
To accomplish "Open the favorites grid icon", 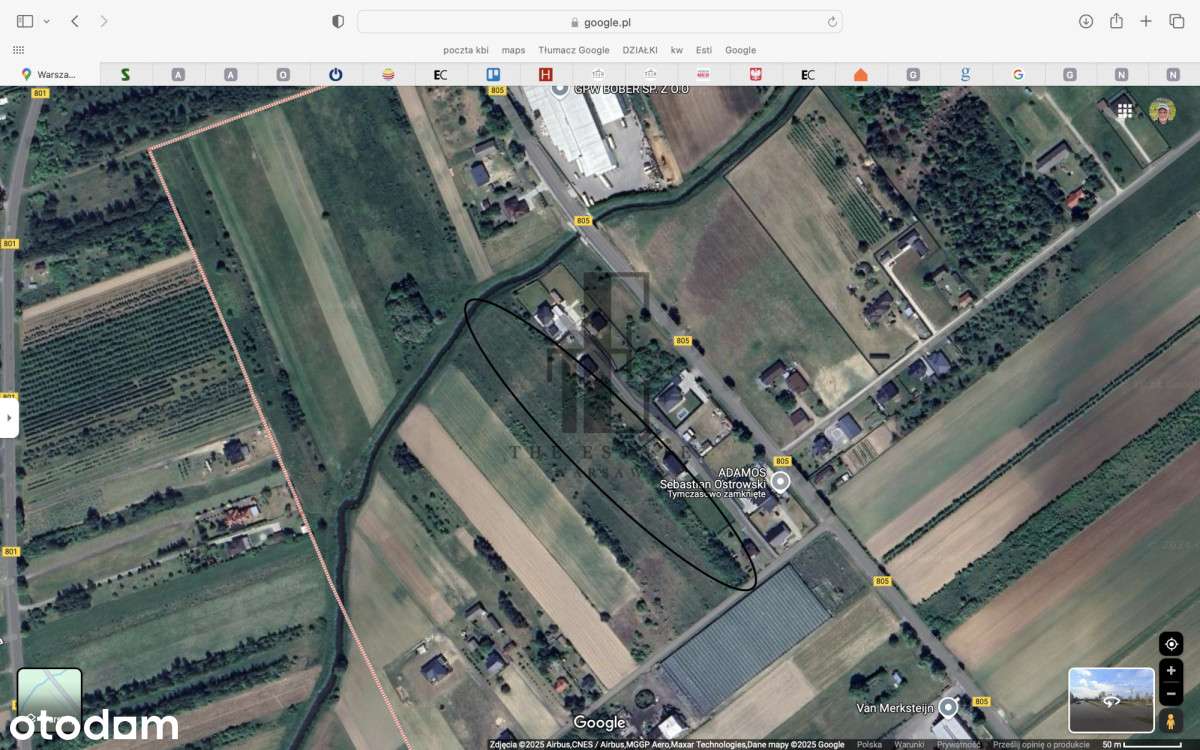I will 18,49.
